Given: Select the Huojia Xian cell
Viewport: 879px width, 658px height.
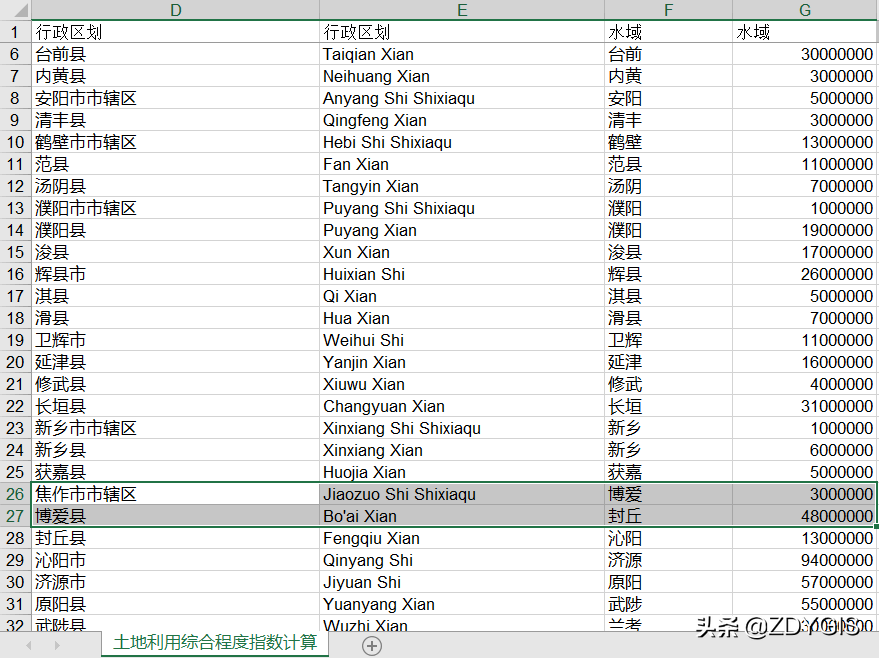Looking at the screenshot, I should tap(462, 472).
